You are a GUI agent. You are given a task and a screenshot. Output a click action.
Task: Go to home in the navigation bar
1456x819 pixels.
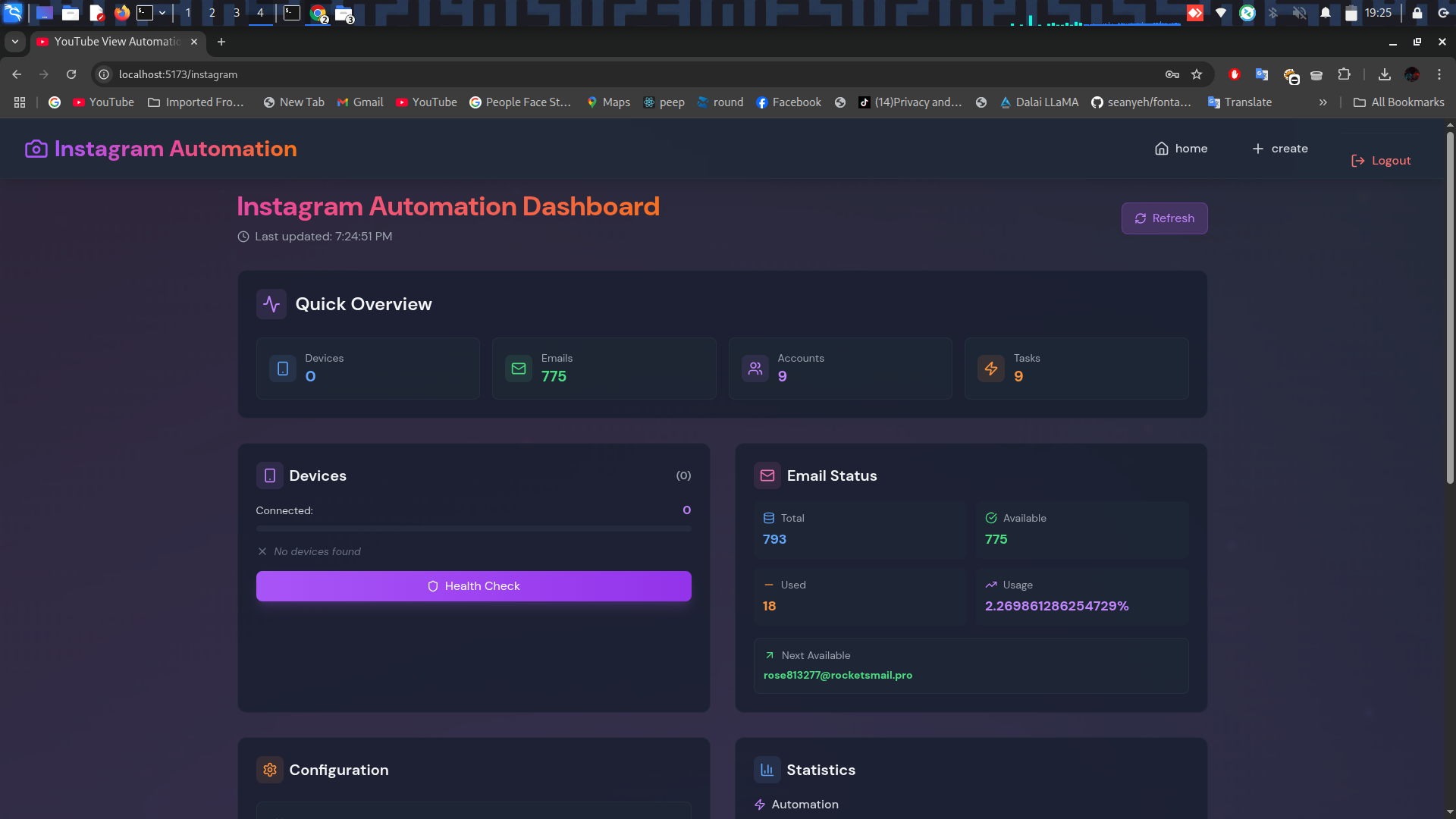point(1181,149)
